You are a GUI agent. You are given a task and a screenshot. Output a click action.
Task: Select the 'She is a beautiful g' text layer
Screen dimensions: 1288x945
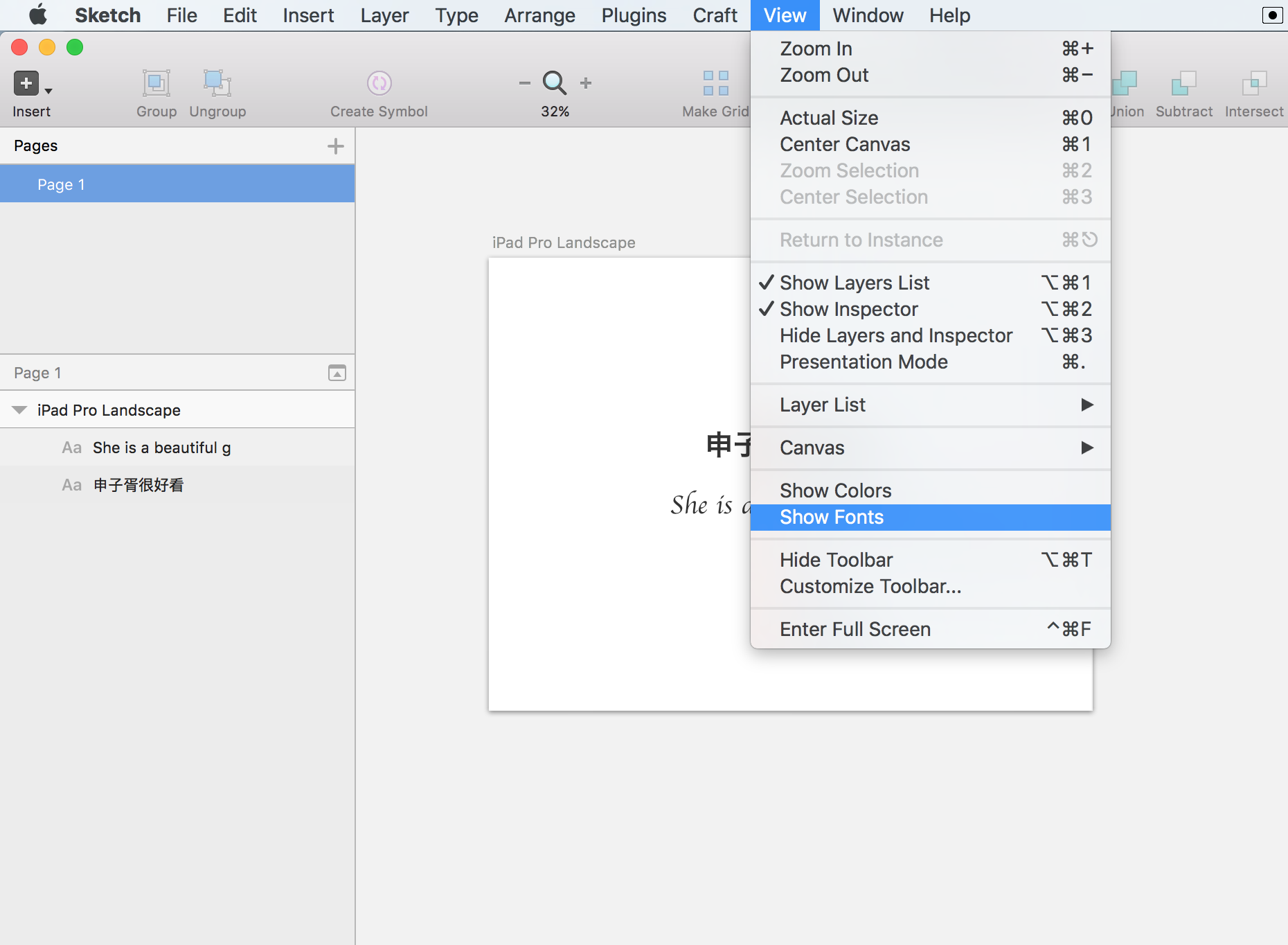click(x=177, y=448)
